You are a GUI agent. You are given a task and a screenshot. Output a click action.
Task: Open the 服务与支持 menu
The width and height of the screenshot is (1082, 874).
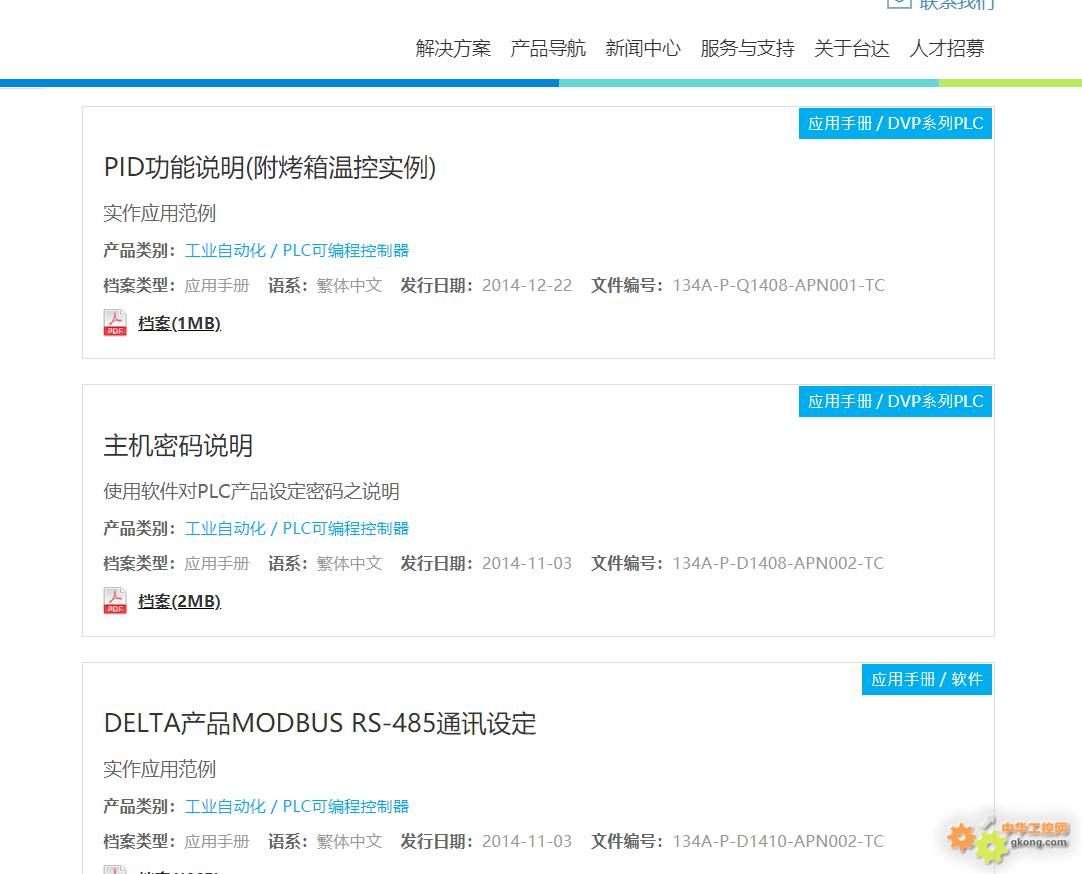tap(747, 48)
